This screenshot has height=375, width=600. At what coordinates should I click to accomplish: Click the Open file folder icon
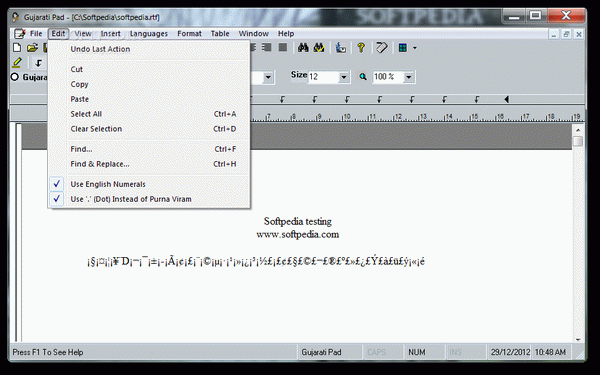tap(32, 48)
